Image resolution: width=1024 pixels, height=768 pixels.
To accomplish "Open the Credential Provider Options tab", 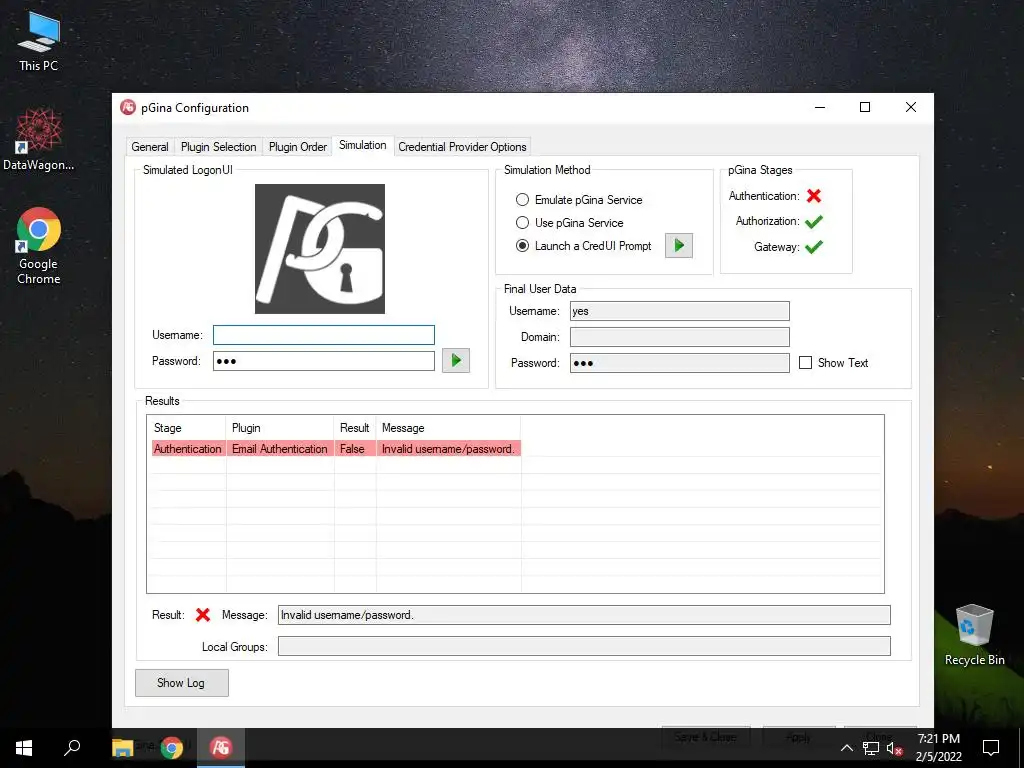I will point(462,147).
